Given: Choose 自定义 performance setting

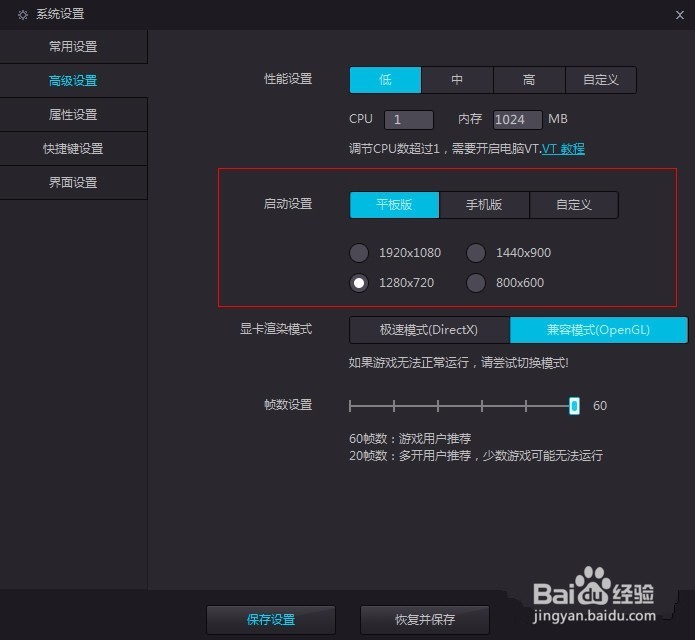Looking at the screenshot, I should click(601, 80).
